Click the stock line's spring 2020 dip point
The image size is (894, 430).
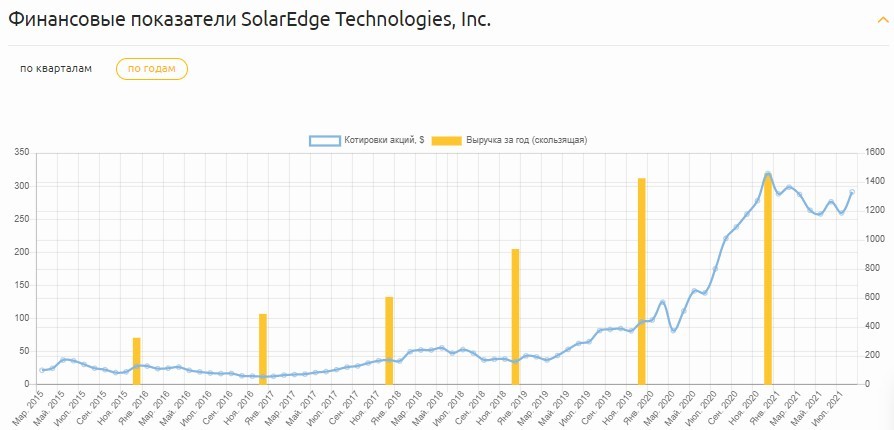pos(673,330)
